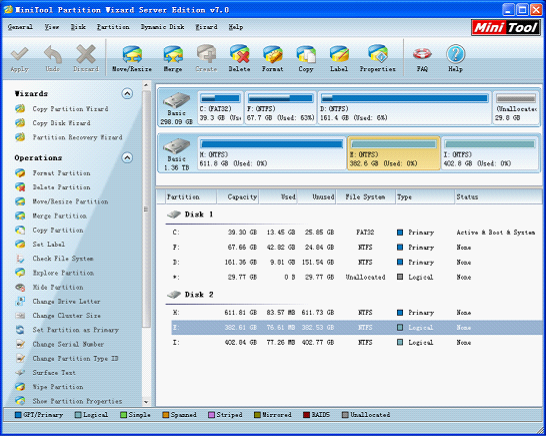
Task: Select C: FAT32 block in disk map
Action: 220,107
